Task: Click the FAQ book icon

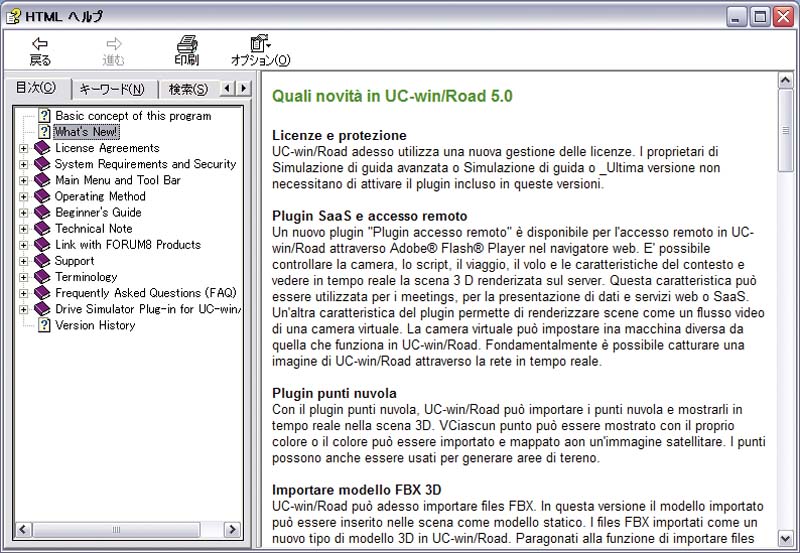Action: tap(42, 293)
